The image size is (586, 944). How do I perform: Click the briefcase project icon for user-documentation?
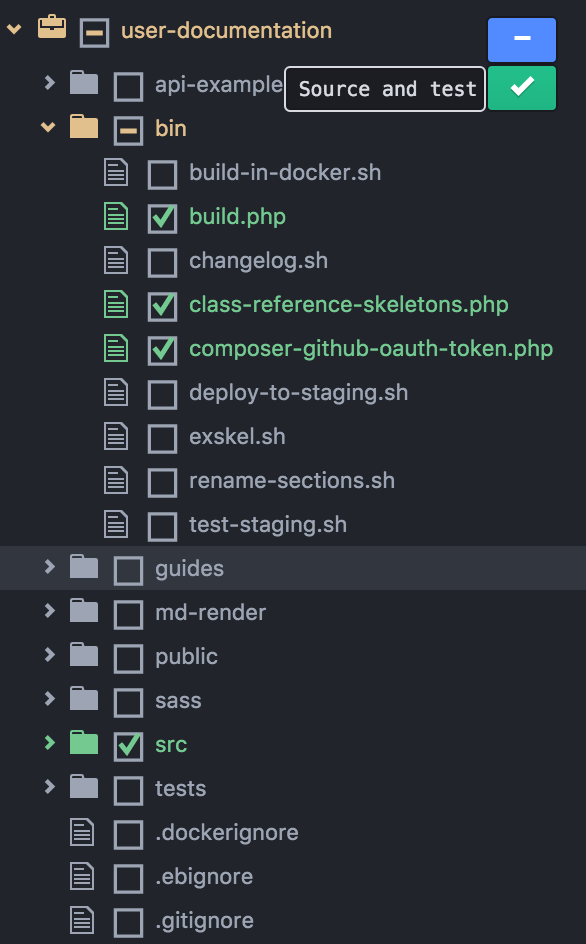pos(52,28)
